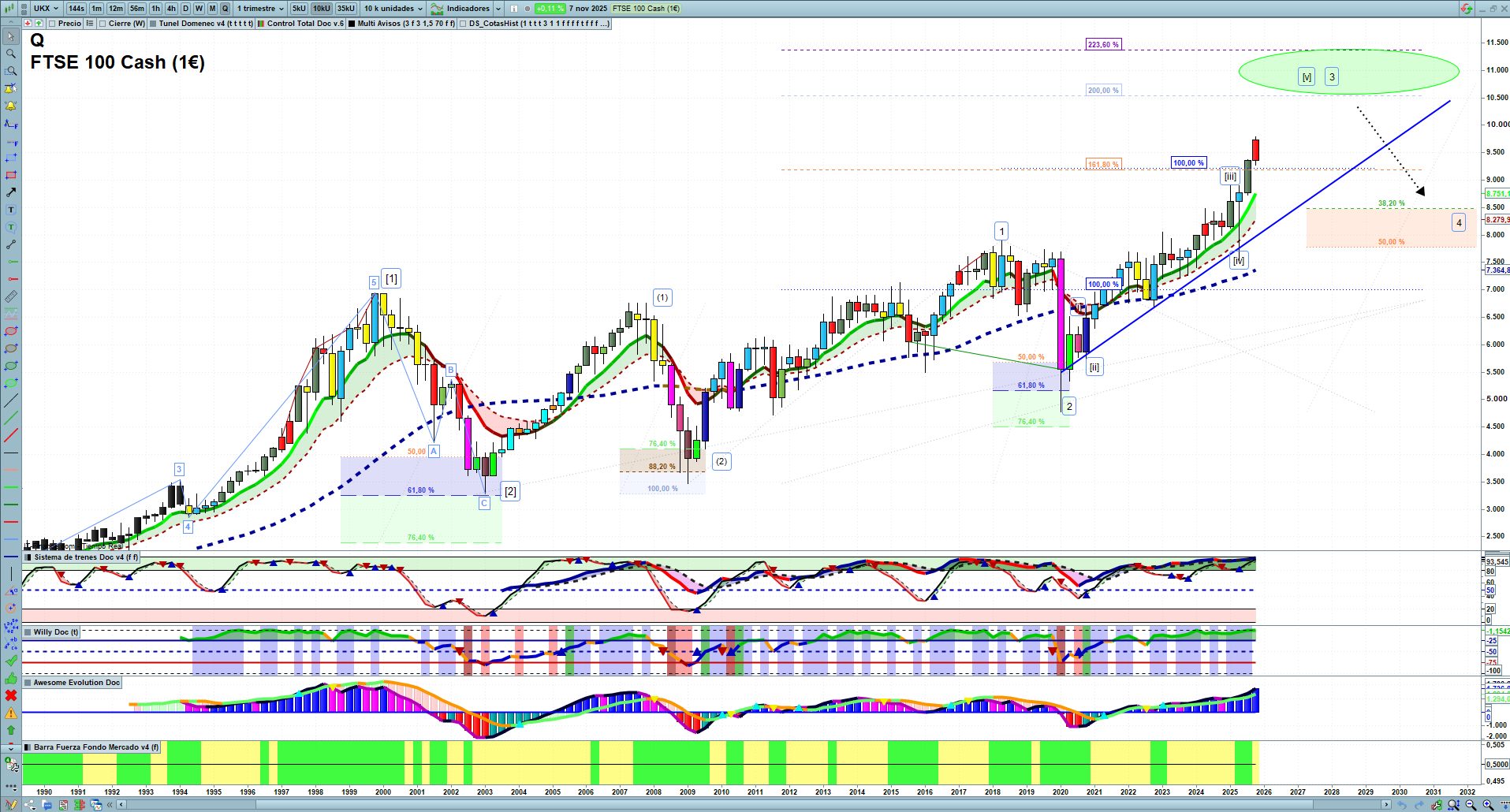
Task: Activate the magnifier zoom tool
Action: [x=11, y=54]
